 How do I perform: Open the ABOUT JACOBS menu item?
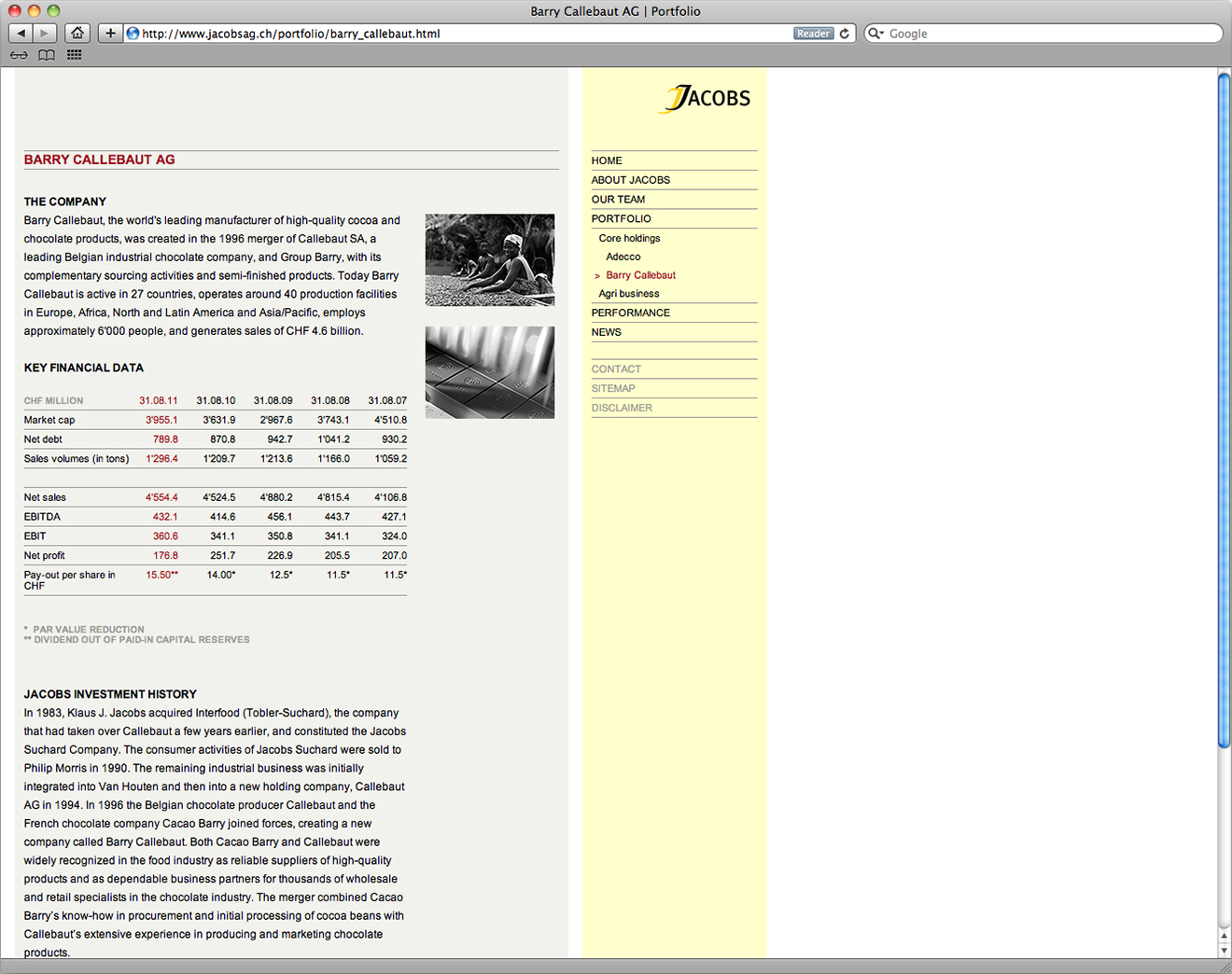pyautogui.click(x=631, y=180)
